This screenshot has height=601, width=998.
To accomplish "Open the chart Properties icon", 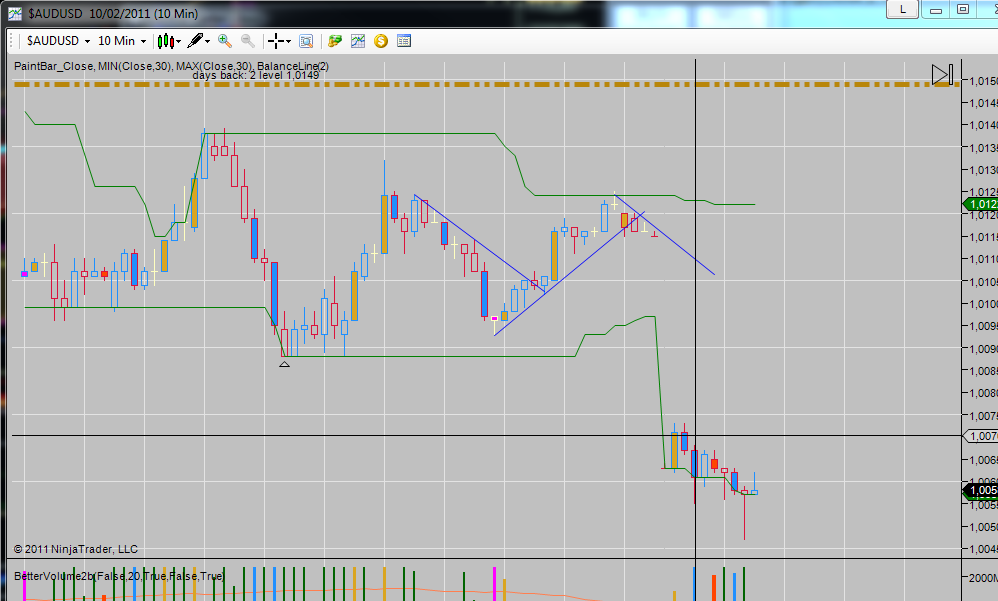I will tap(404, 41).
